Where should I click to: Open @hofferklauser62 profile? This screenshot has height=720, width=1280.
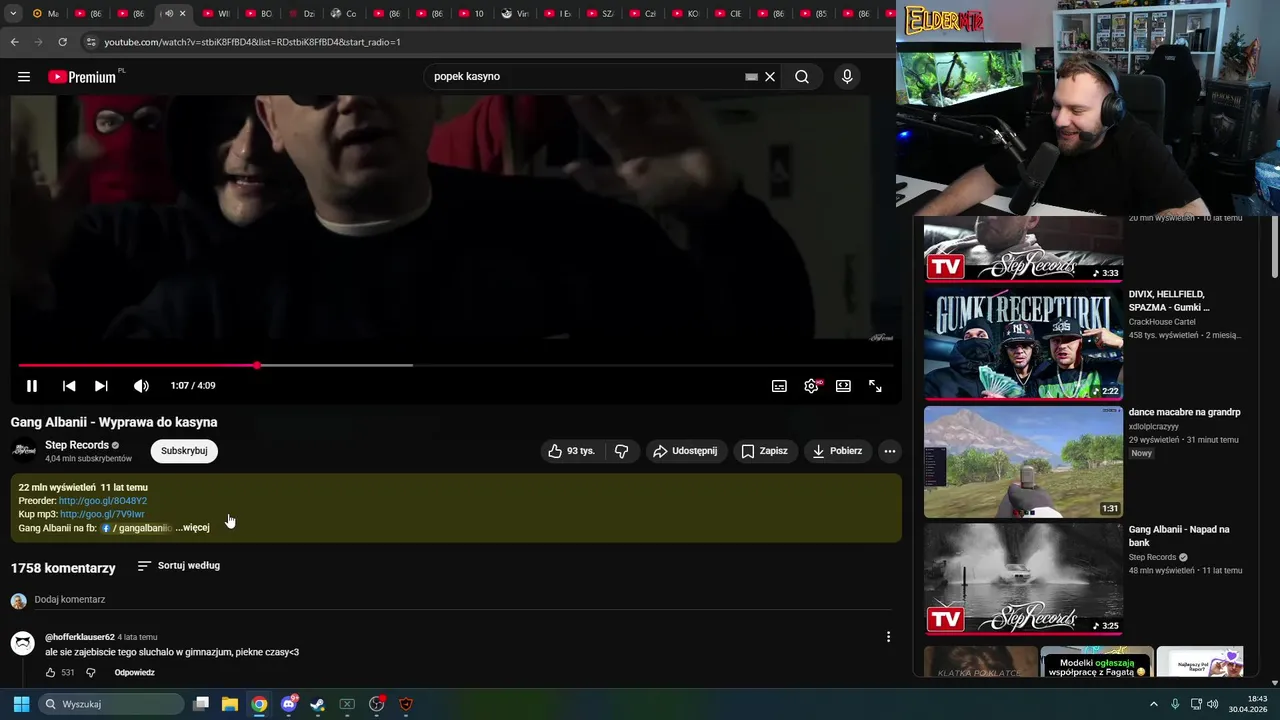click(80, 637)
